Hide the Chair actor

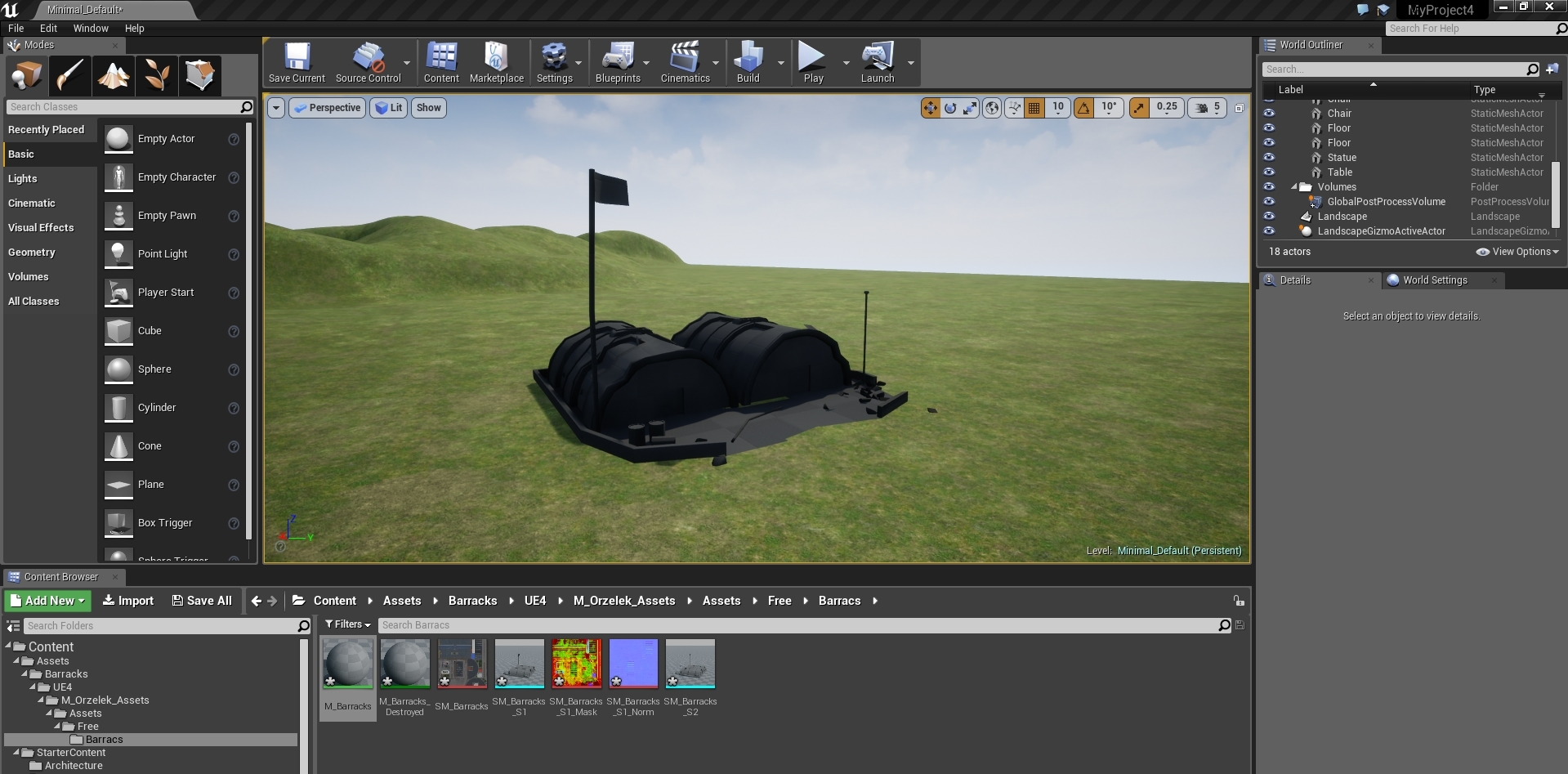(1269, 114)
